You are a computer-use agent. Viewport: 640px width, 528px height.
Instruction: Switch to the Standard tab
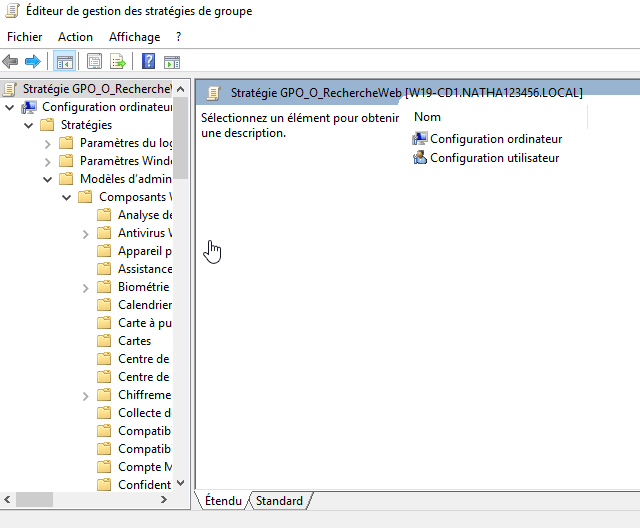click(280, 501)
